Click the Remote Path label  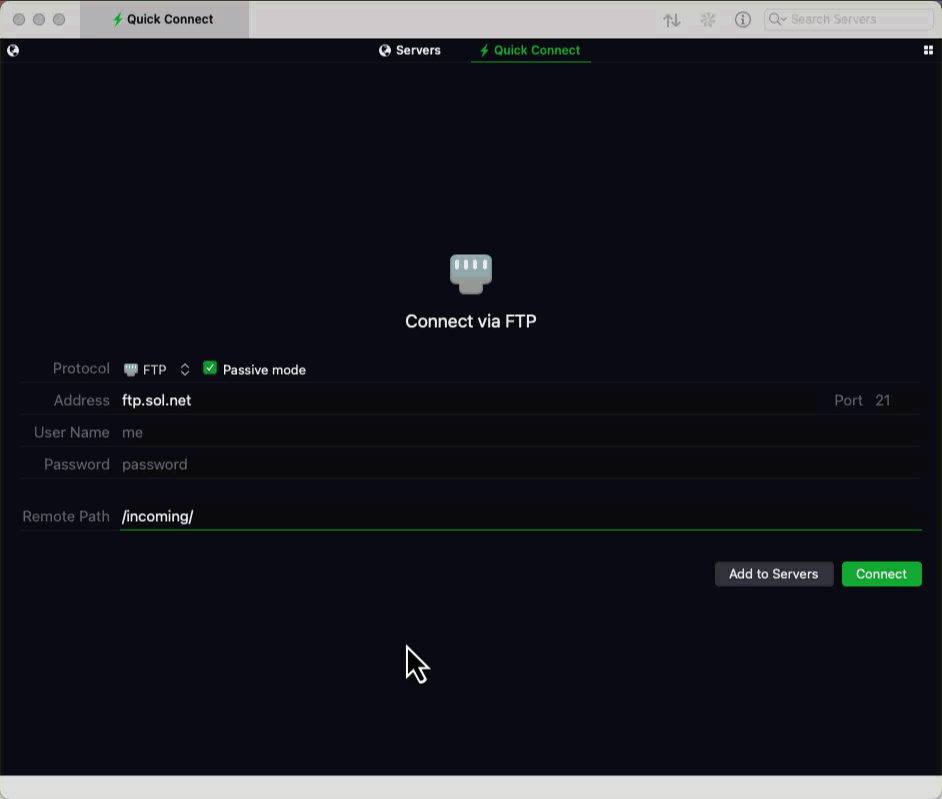coord(66,517)
